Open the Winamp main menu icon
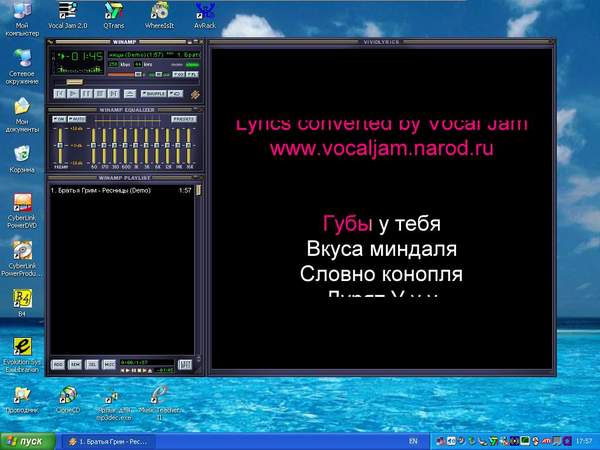This screenshot has width=600, height=450. tap(50, 42)
